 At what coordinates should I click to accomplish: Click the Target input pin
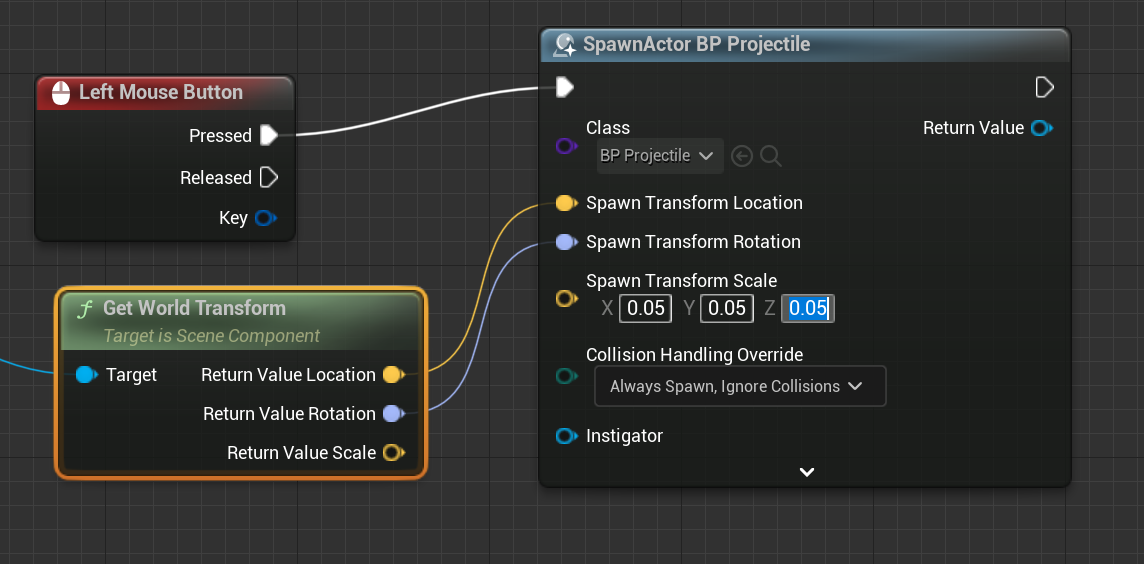pos(86,375)
